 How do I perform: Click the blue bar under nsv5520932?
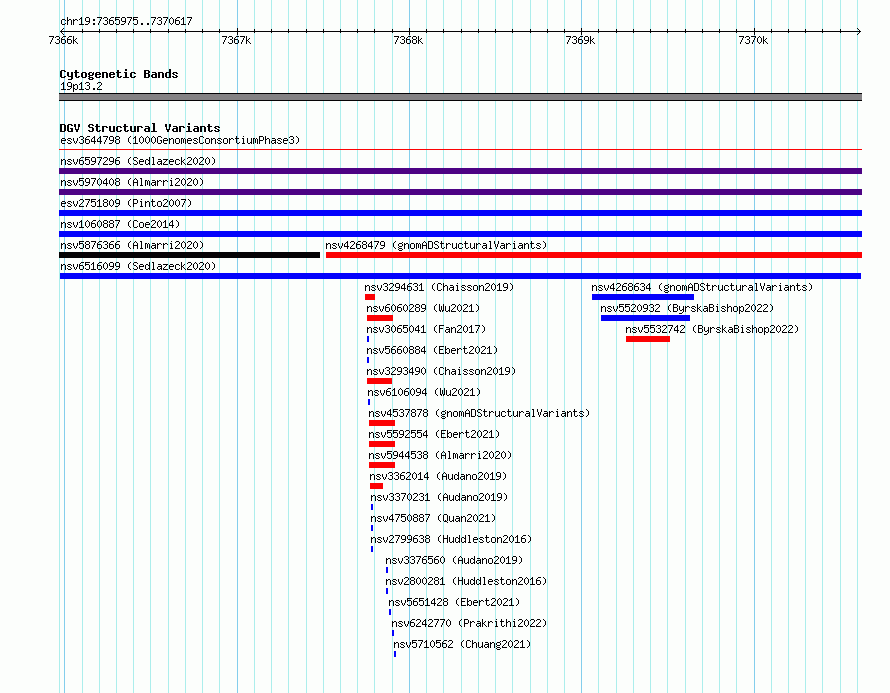pyautogui.click(x=645, y=318)
